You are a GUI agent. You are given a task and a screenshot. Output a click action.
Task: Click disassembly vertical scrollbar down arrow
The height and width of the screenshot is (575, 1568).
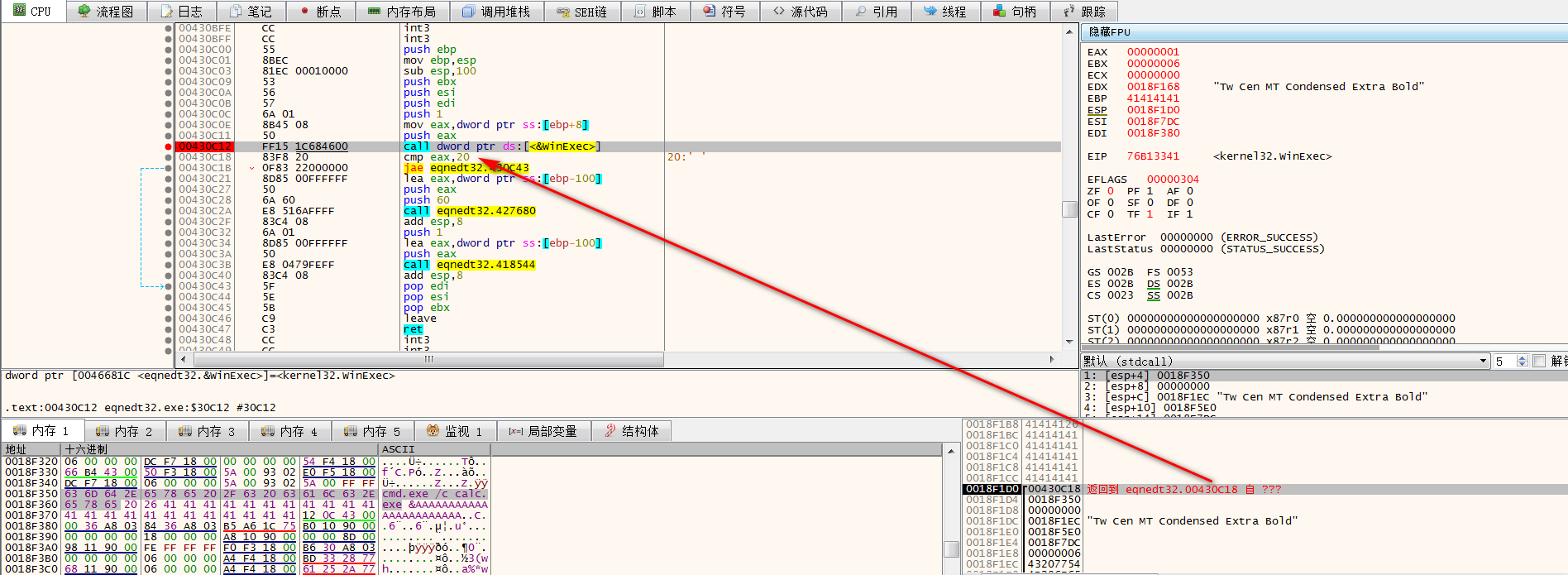coord(1069,341)
